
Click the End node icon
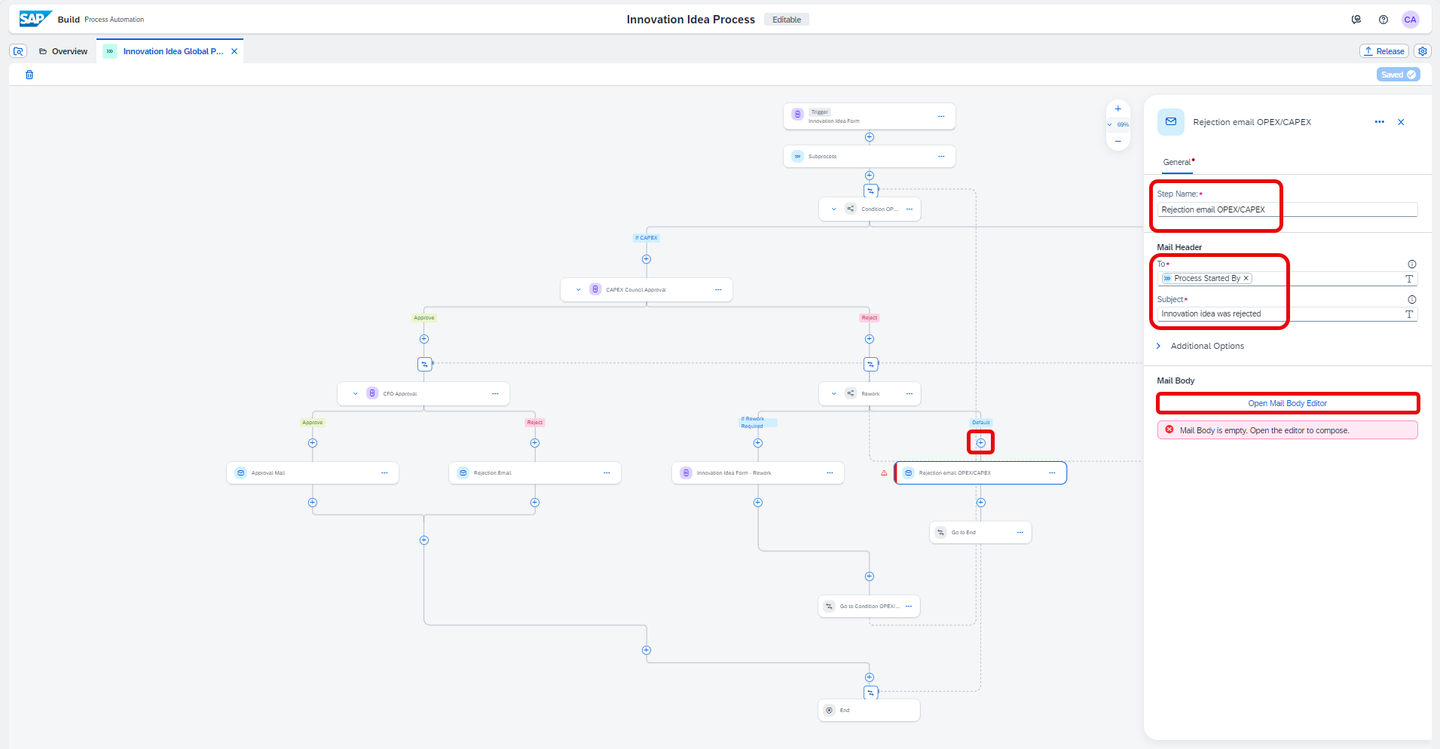pyautogui.click(x=829, y=710)
